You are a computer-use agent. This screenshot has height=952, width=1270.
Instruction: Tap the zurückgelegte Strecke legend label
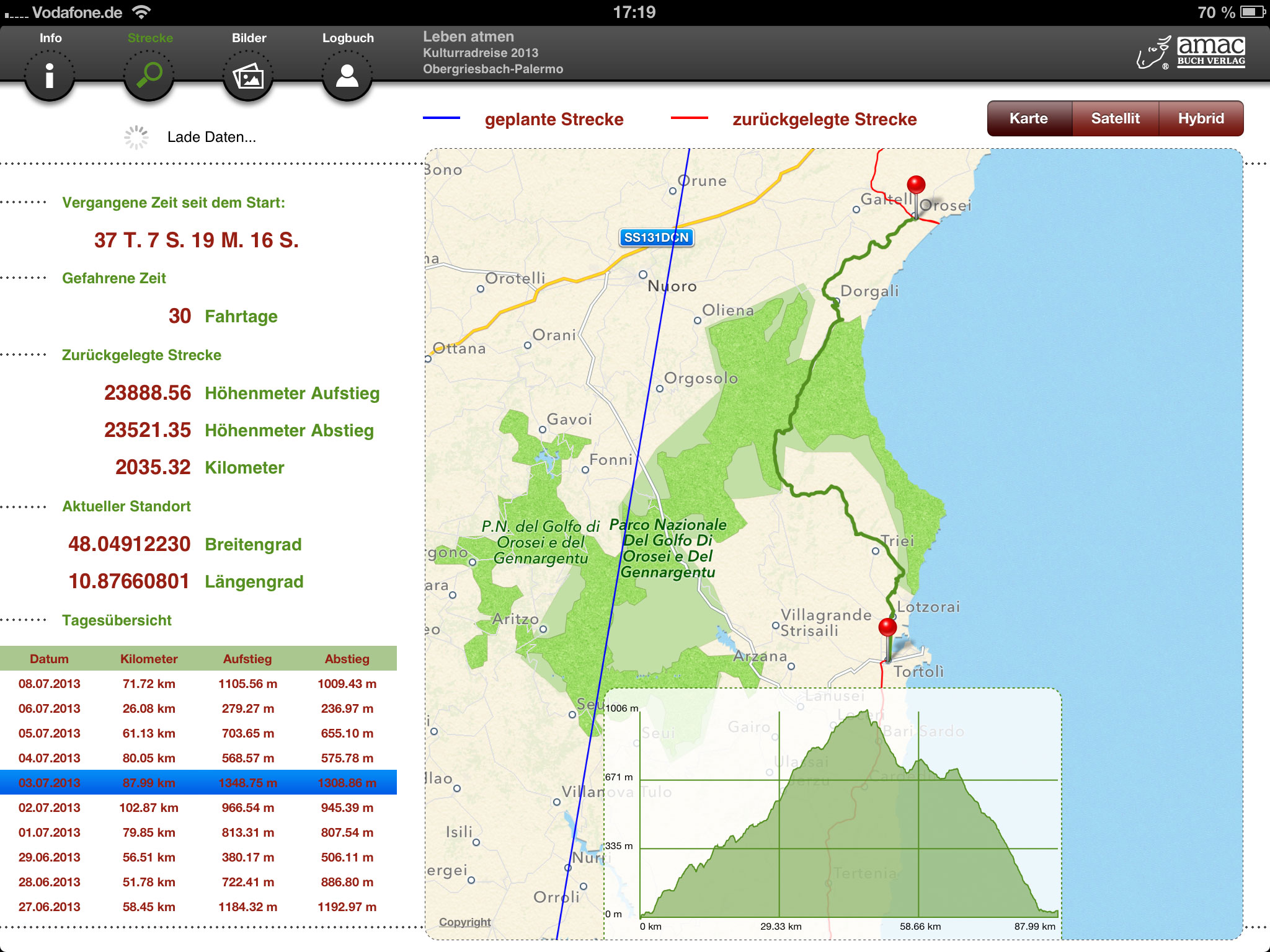(x=825, y=119)
